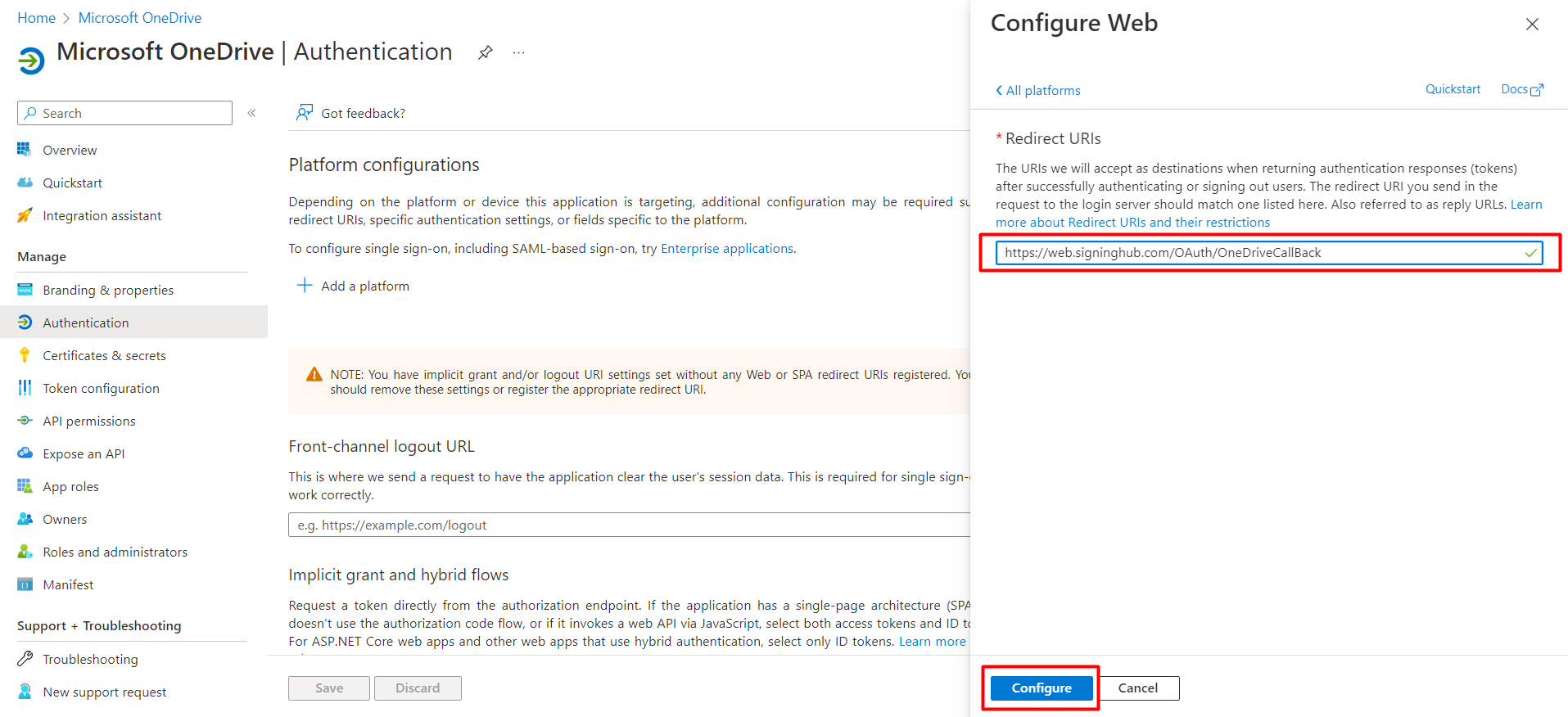
Task: Click the Got feedback person icon
Action: [305, 112]
